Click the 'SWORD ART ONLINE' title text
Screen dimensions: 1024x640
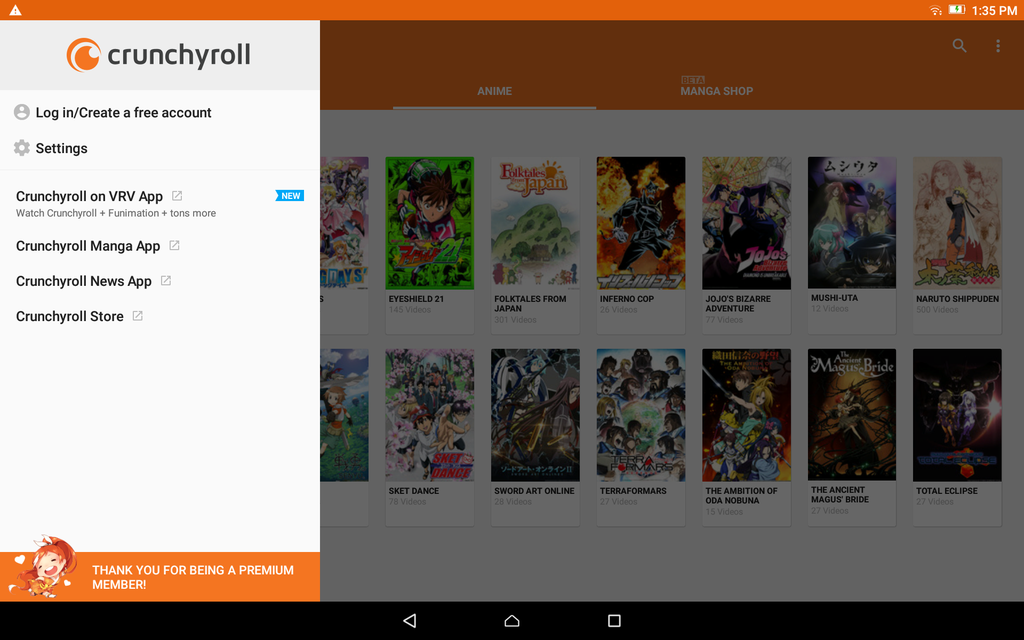(534, 491)
